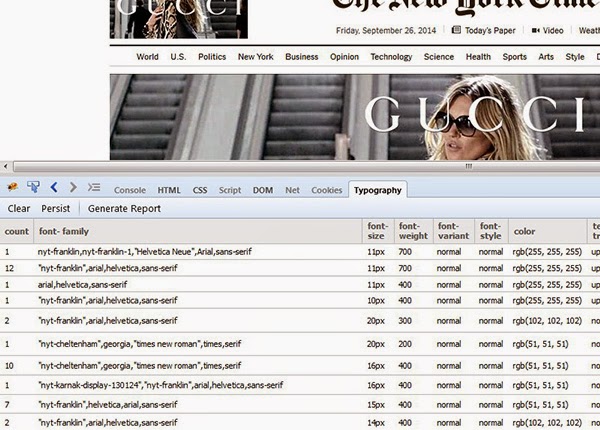Open the Style section link
This screenshot has width=600, height=430.
(x=575, y=57)
